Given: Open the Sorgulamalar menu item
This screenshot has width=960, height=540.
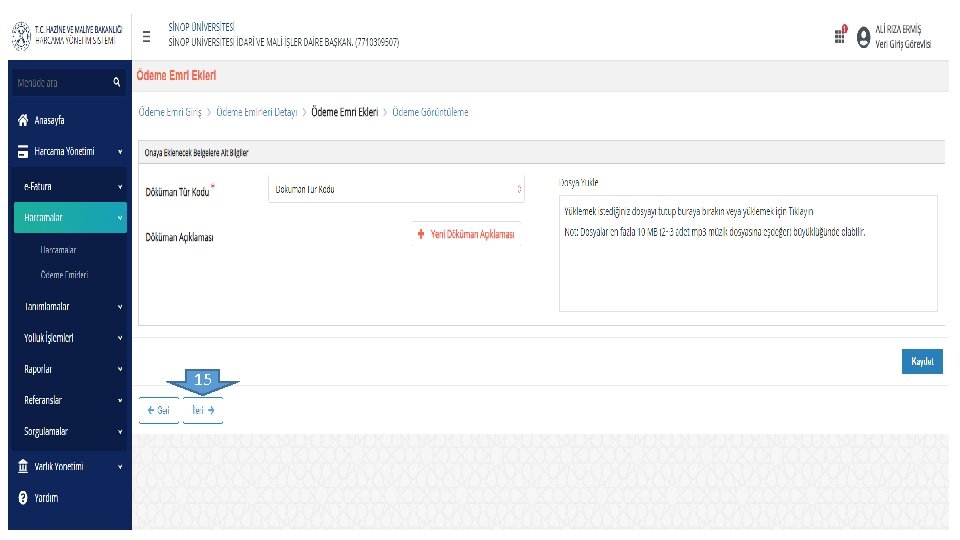Looking at the screenshot, I should click(46, 432).
